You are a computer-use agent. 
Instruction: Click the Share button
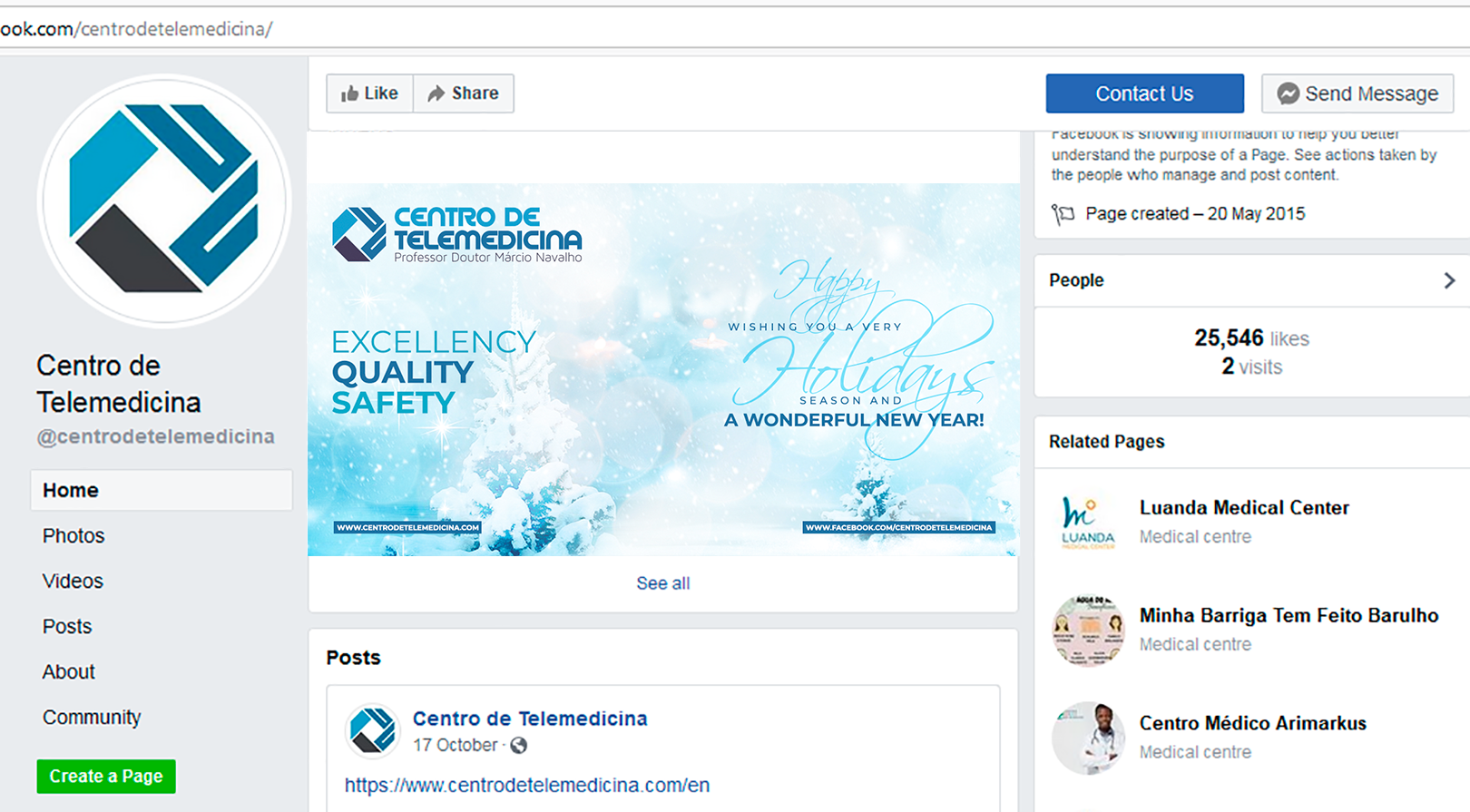[464, 93]
